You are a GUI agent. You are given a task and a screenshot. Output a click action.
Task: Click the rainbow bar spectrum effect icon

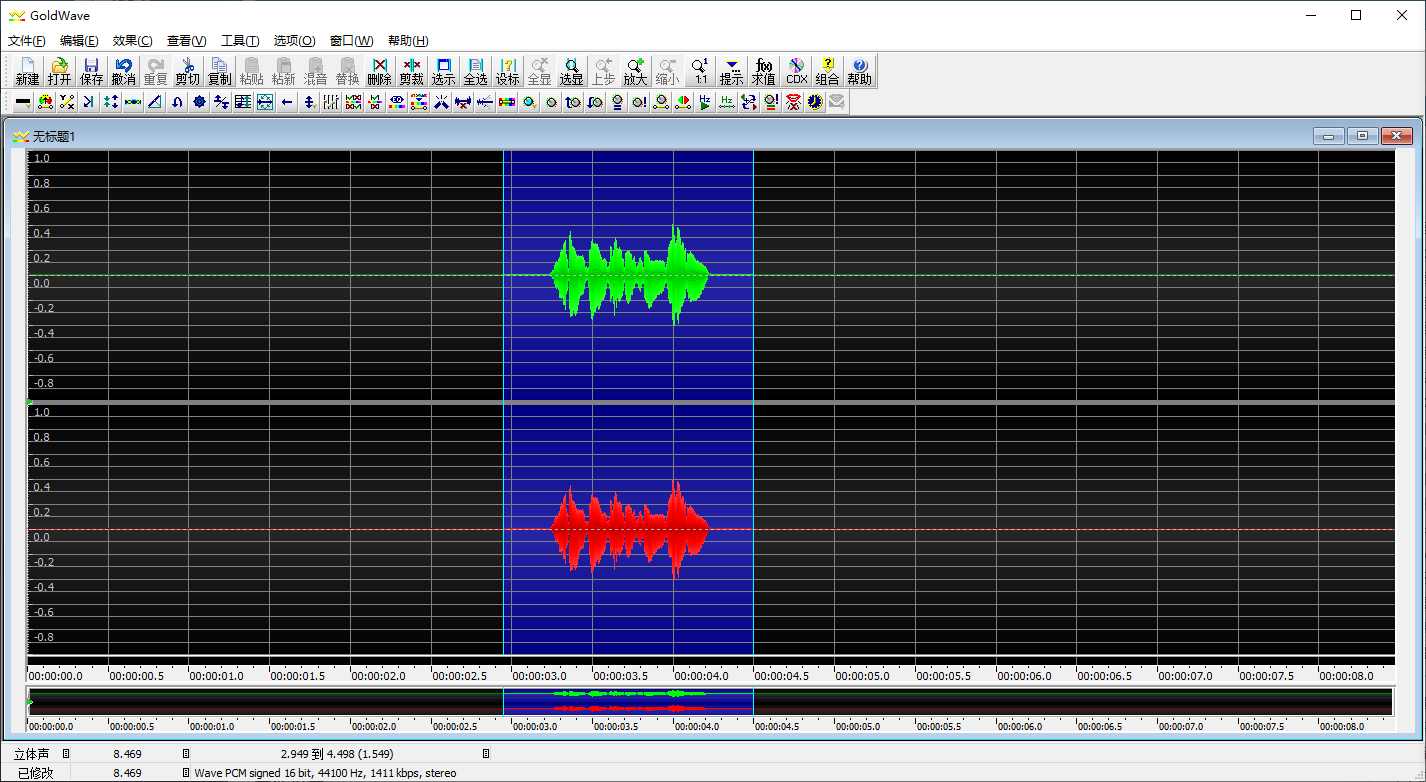(x=507, y=102)
